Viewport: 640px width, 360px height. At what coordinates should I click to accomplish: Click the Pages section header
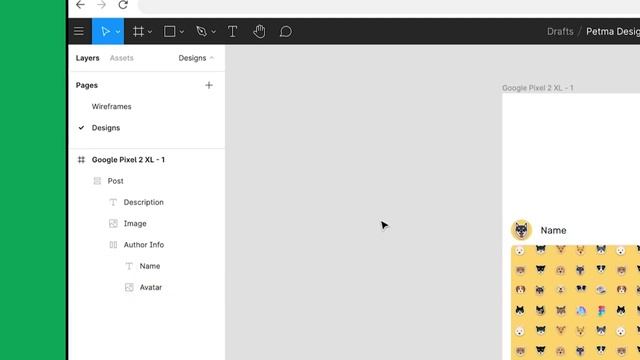tap(87, 85)
